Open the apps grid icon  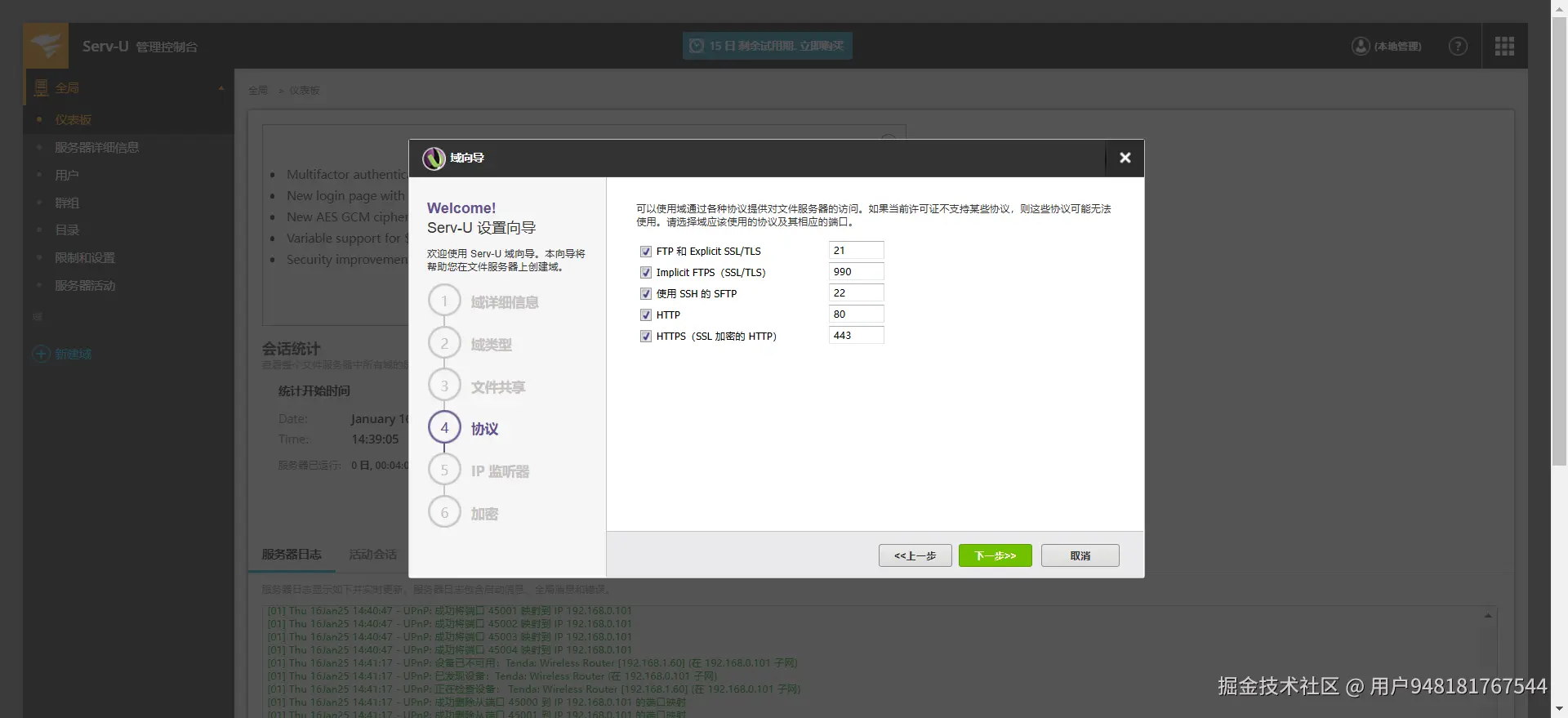pyautogui.click(x=1504, y=47)
